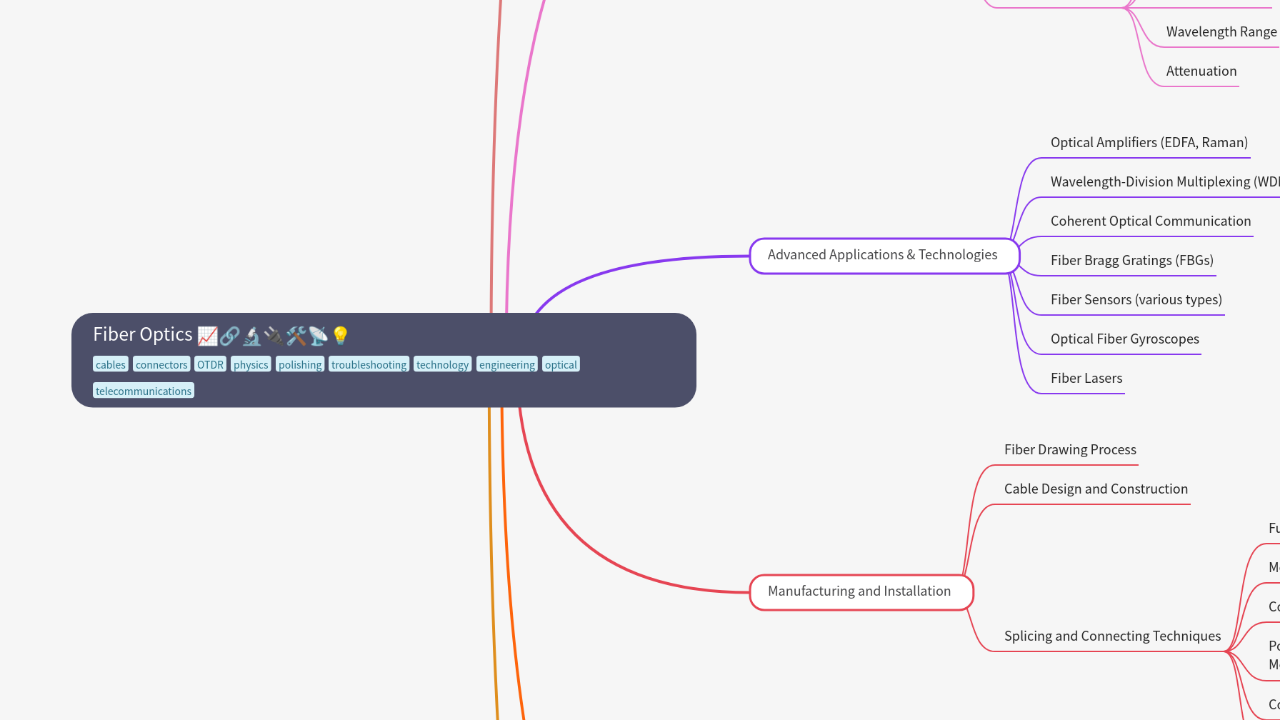Click the 'physics' tag

point(251,365)
